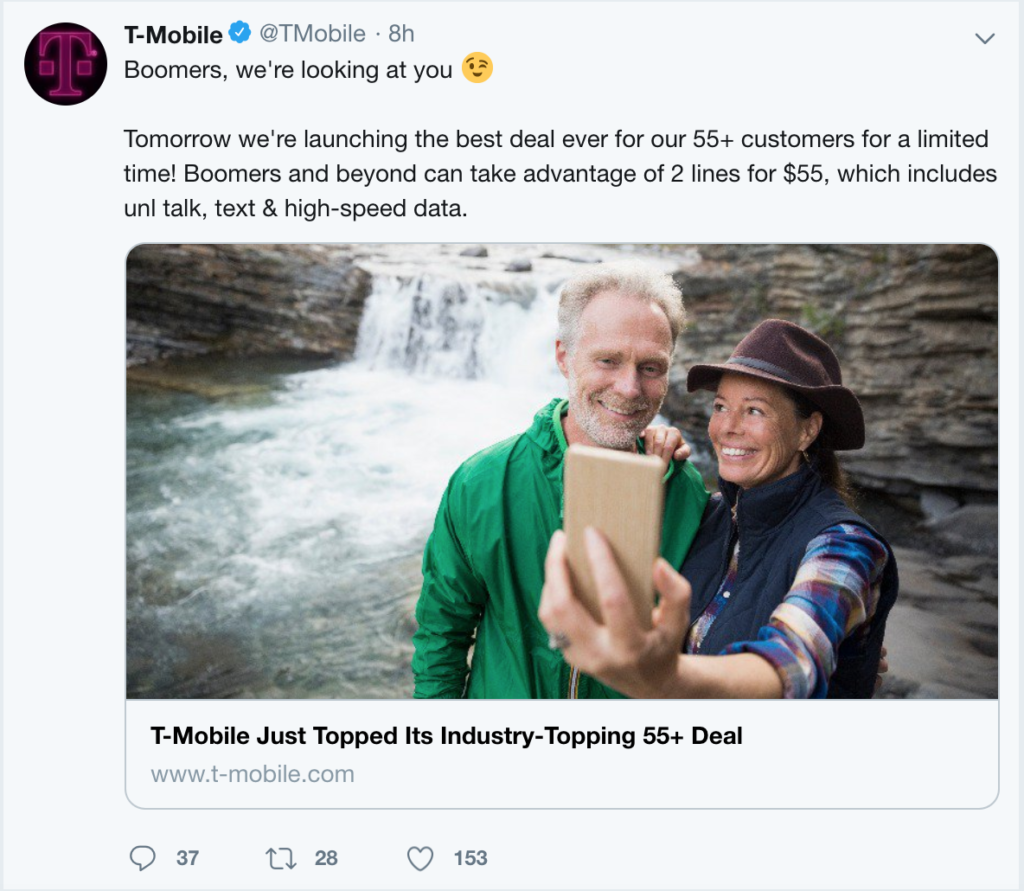Screen dimensions: 1024x891
Task: Click the @TMobile handle
Action: (x=312, y=34)
